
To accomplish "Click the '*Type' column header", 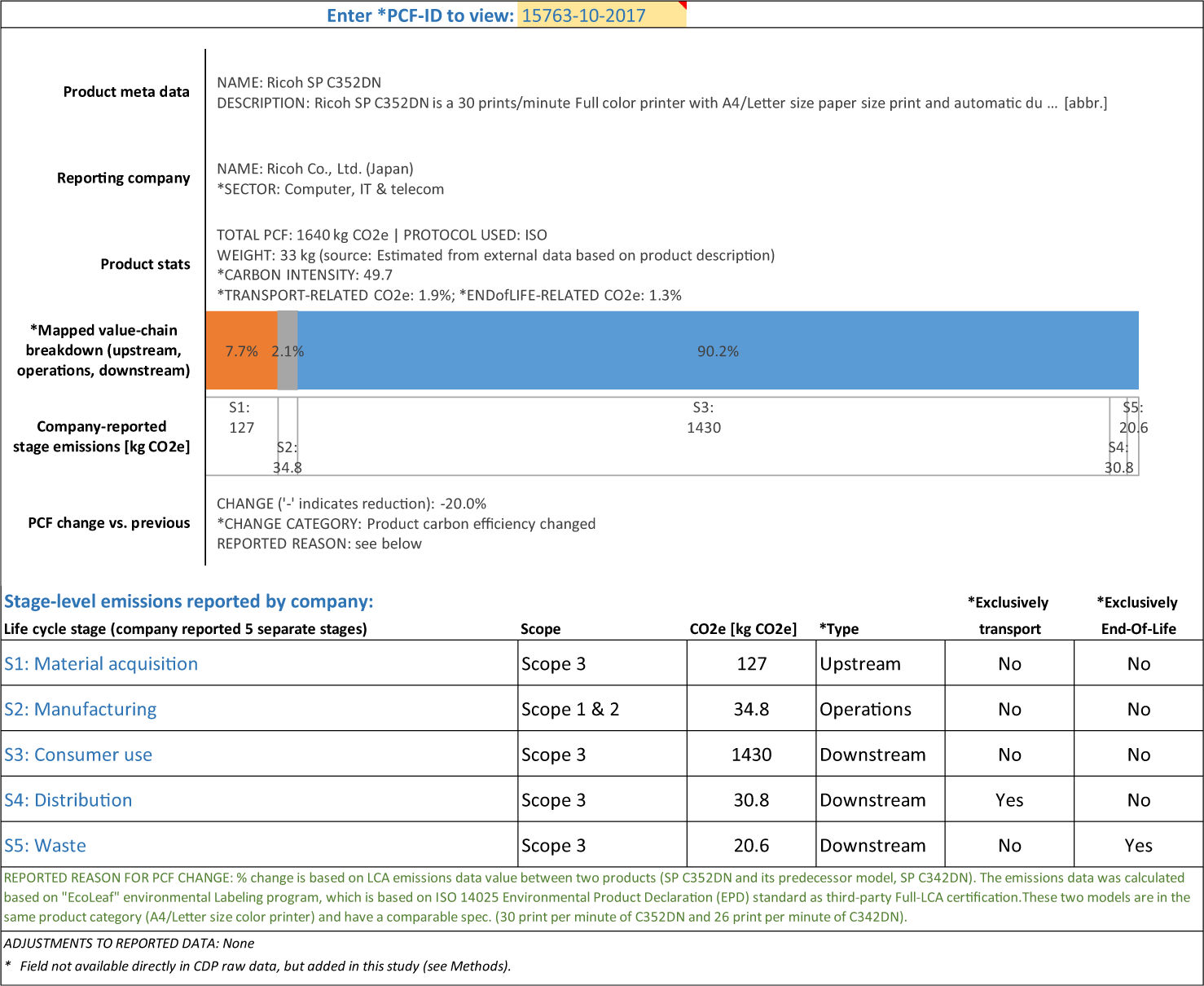I will point(839,629).
